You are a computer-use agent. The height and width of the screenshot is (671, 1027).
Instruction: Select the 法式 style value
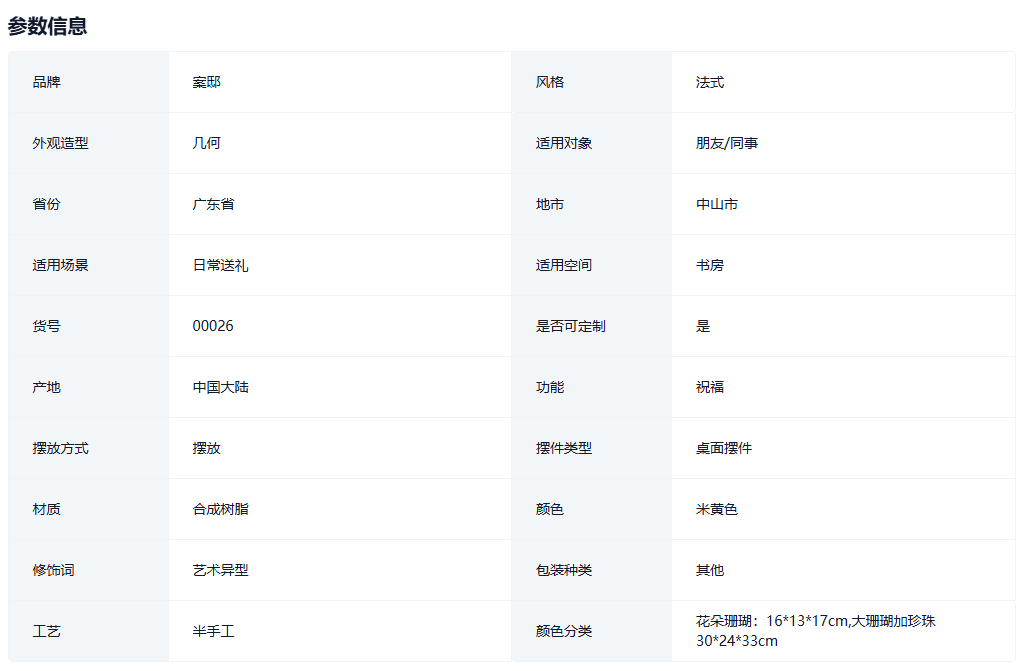click(x=710, y=82)
